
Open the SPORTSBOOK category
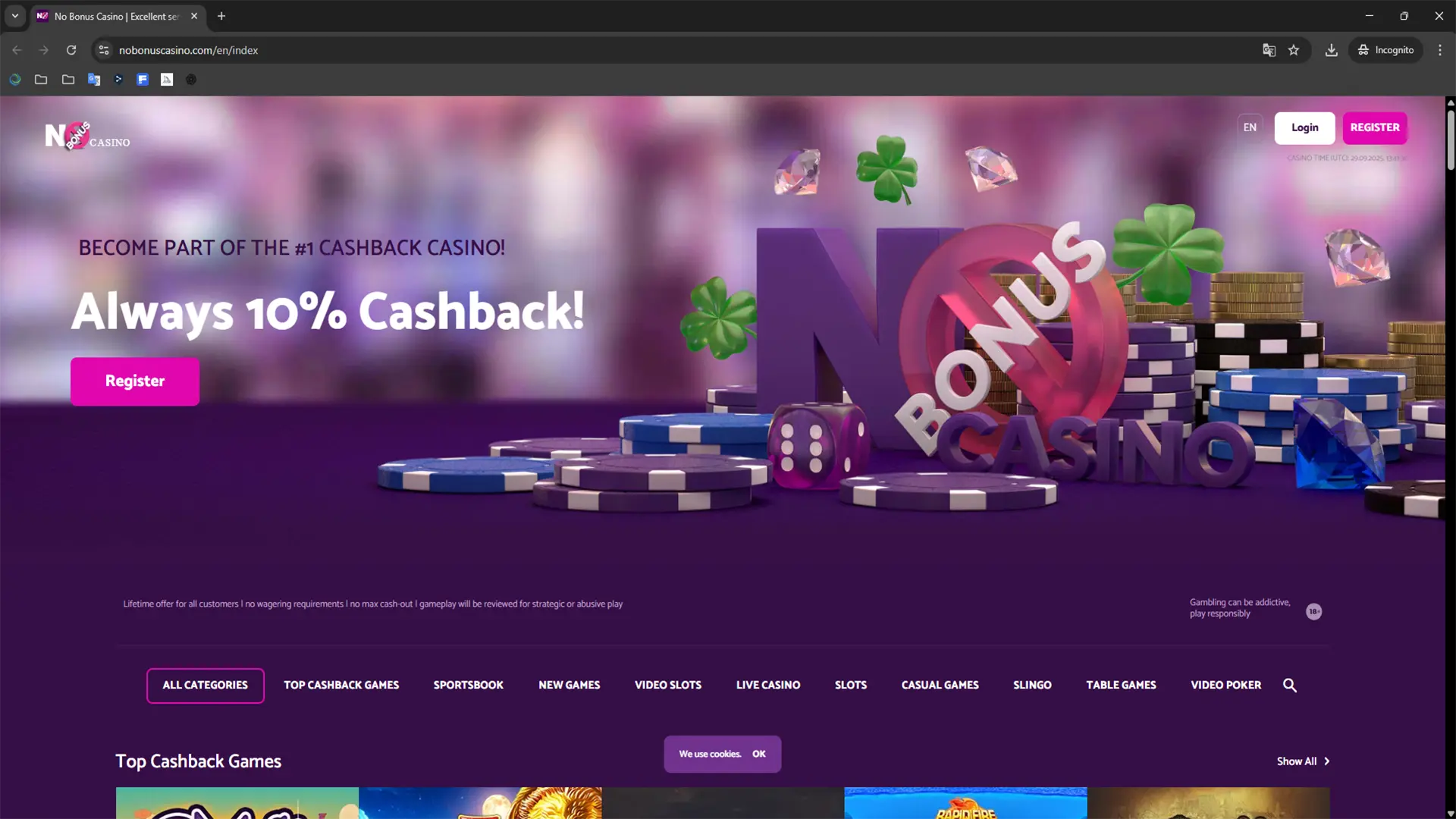468,686
